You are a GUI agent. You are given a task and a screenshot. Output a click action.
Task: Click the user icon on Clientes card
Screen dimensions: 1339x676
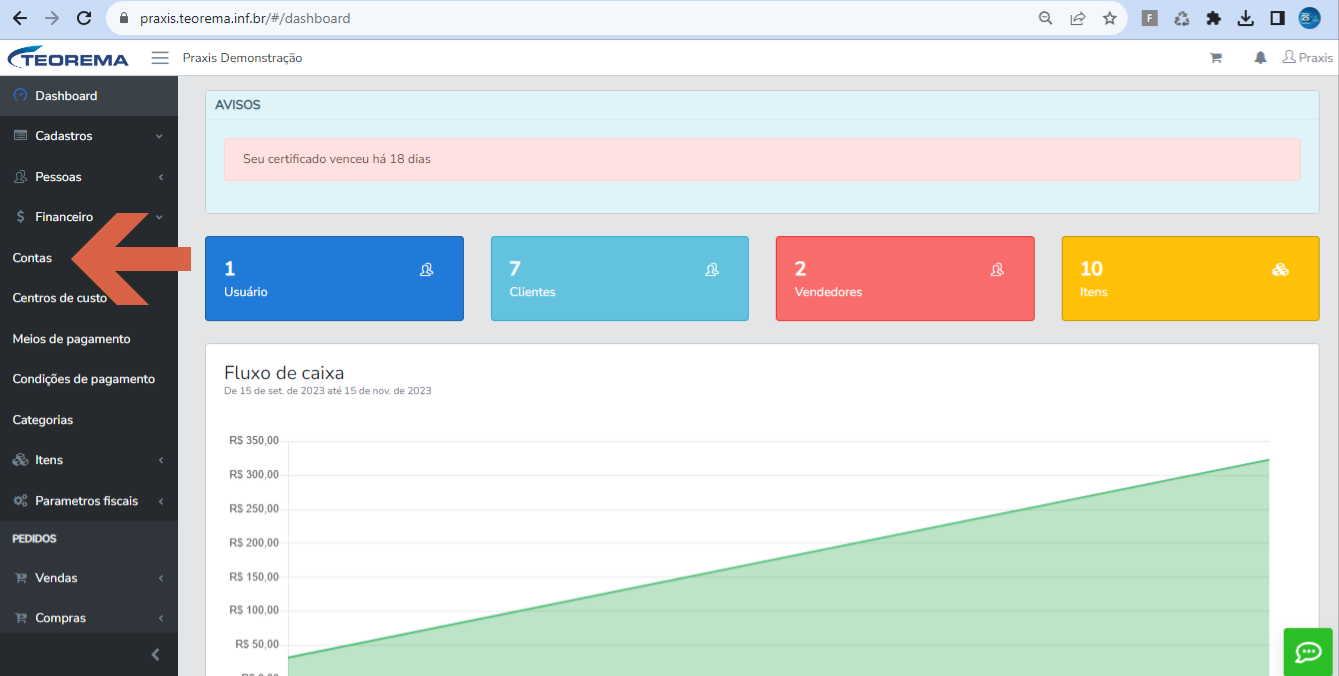(x=712, y=269)
